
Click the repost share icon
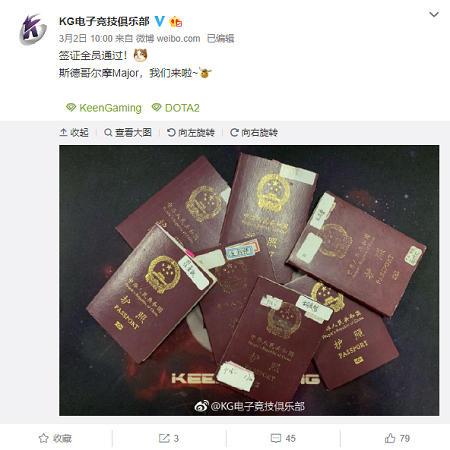point(164,438)
